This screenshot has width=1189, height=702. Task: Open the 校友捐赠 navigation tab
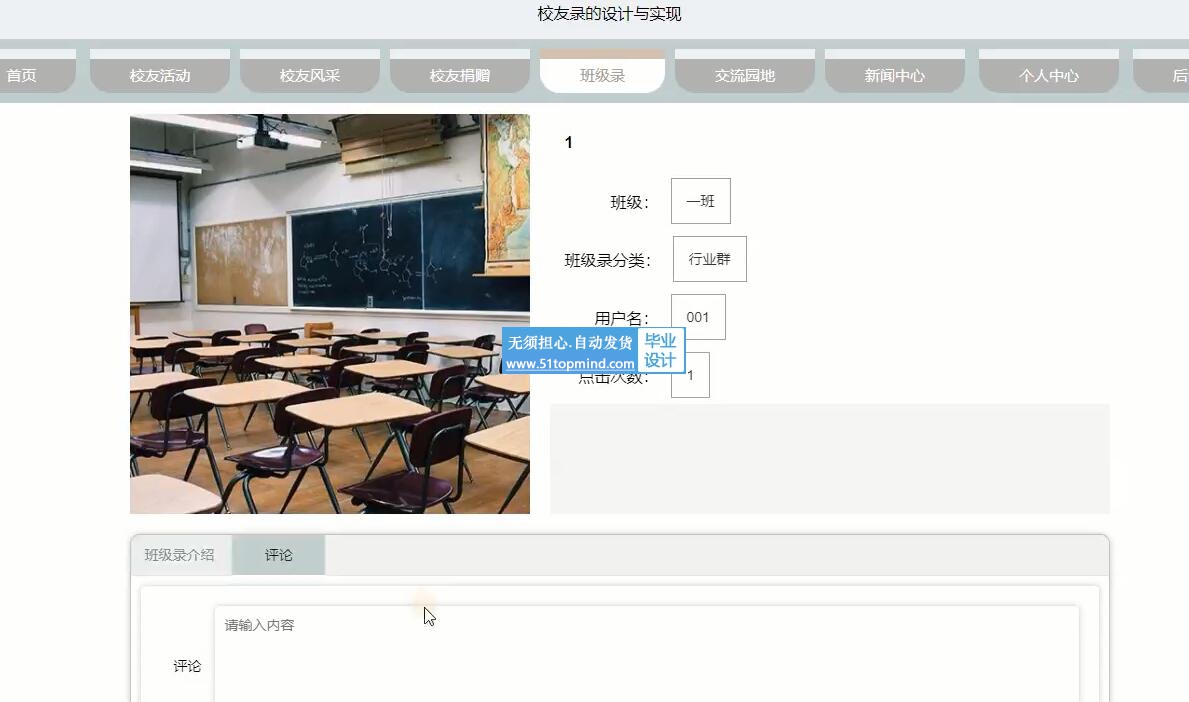(x=460, y=72)
